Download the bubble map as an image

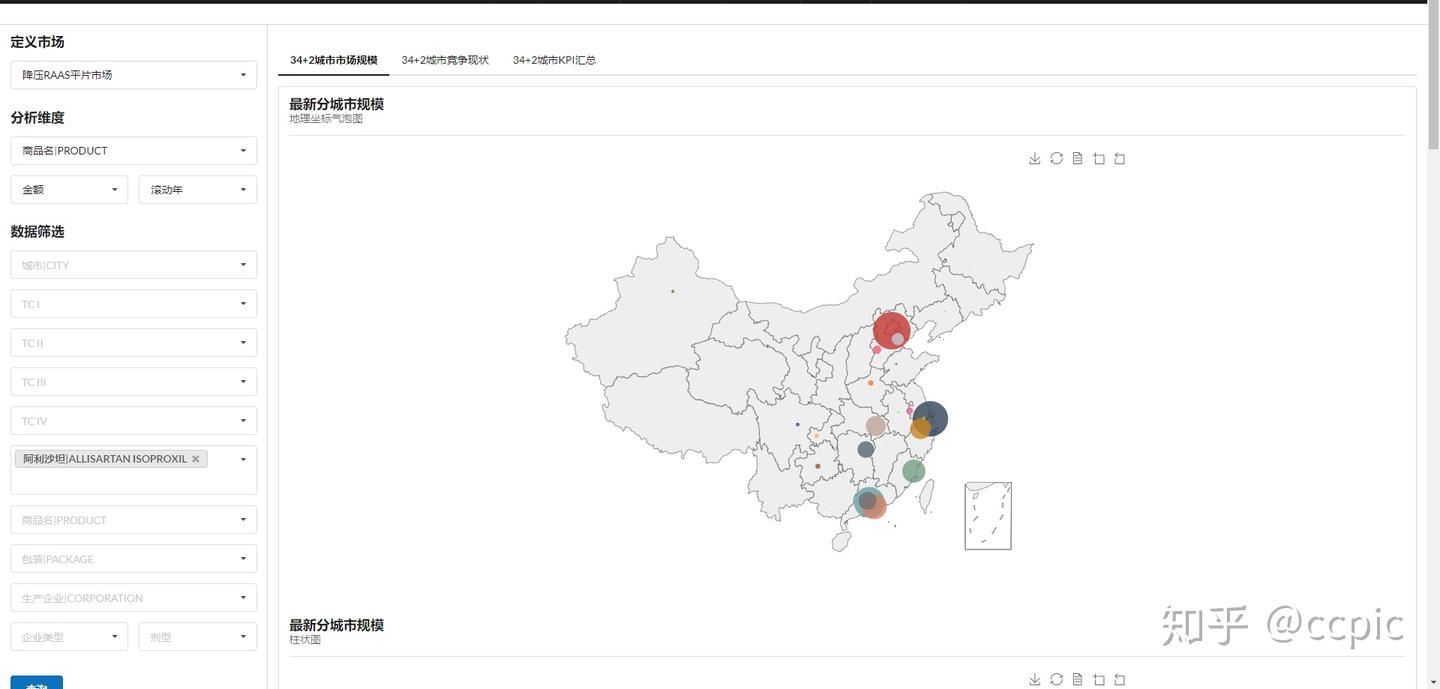pyautogui.click(x=1034, y=157)
